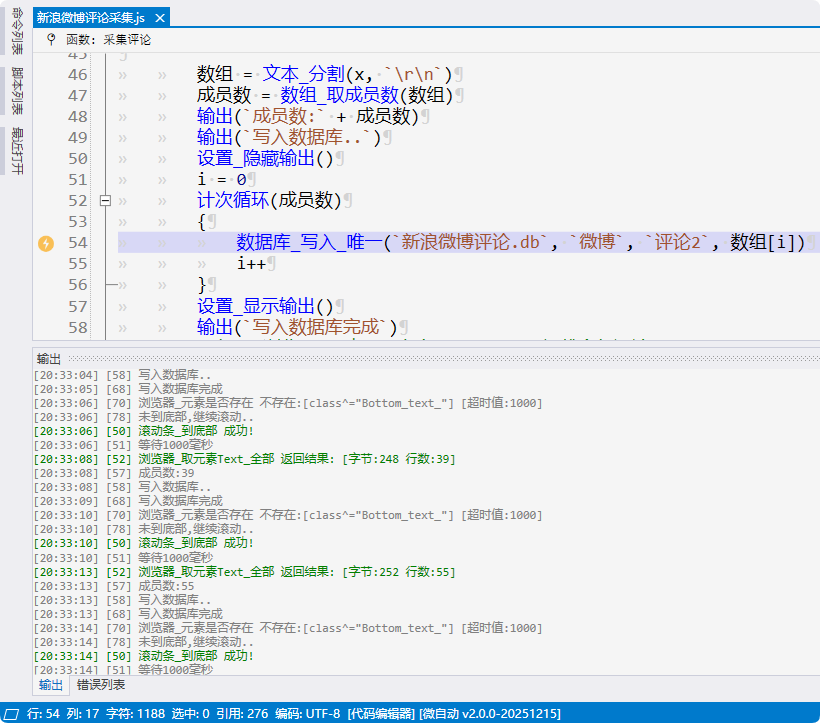The image size is (820, 723).
Task: Click the function locator icon beside 函数
Action: point(51,40)
